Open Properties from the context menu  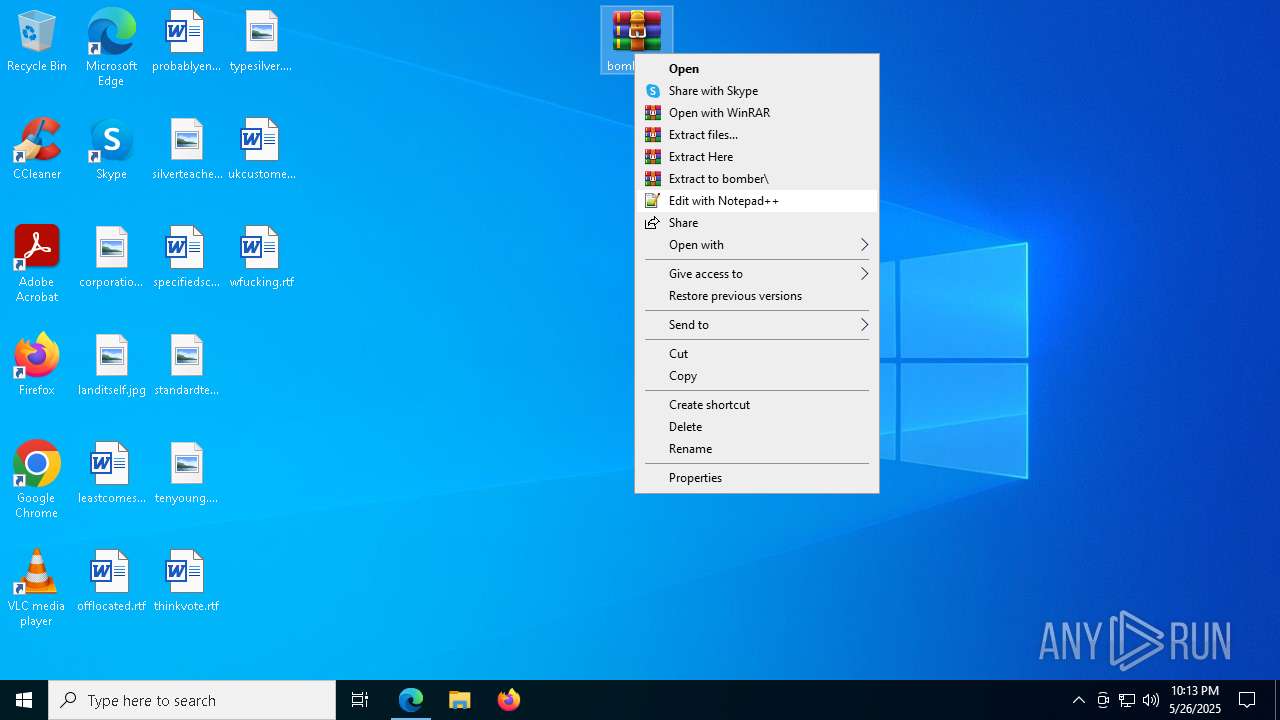757,478
